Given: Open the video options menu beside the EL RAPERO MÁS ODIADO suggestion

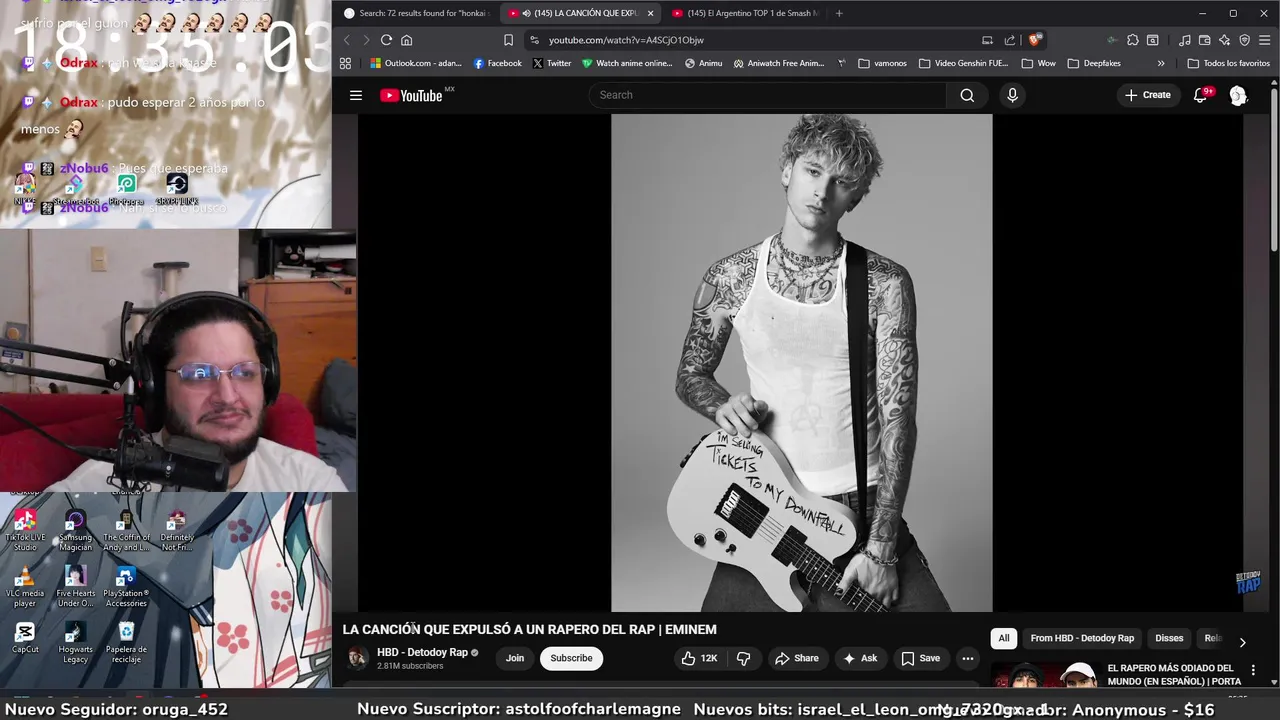Looking at the screenshot, I should coord(1253,670).
